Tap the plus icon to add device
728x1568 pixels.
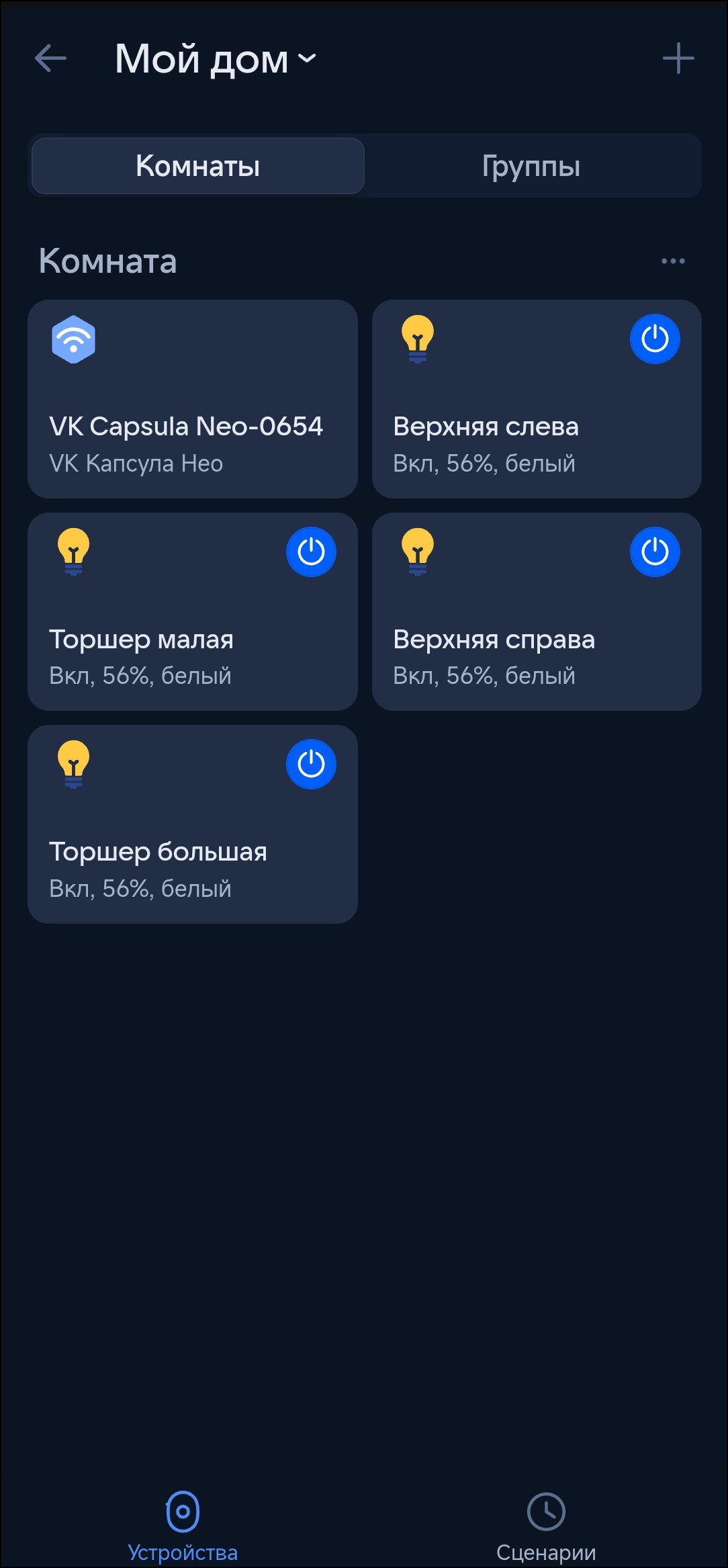[x=678, y=58]
